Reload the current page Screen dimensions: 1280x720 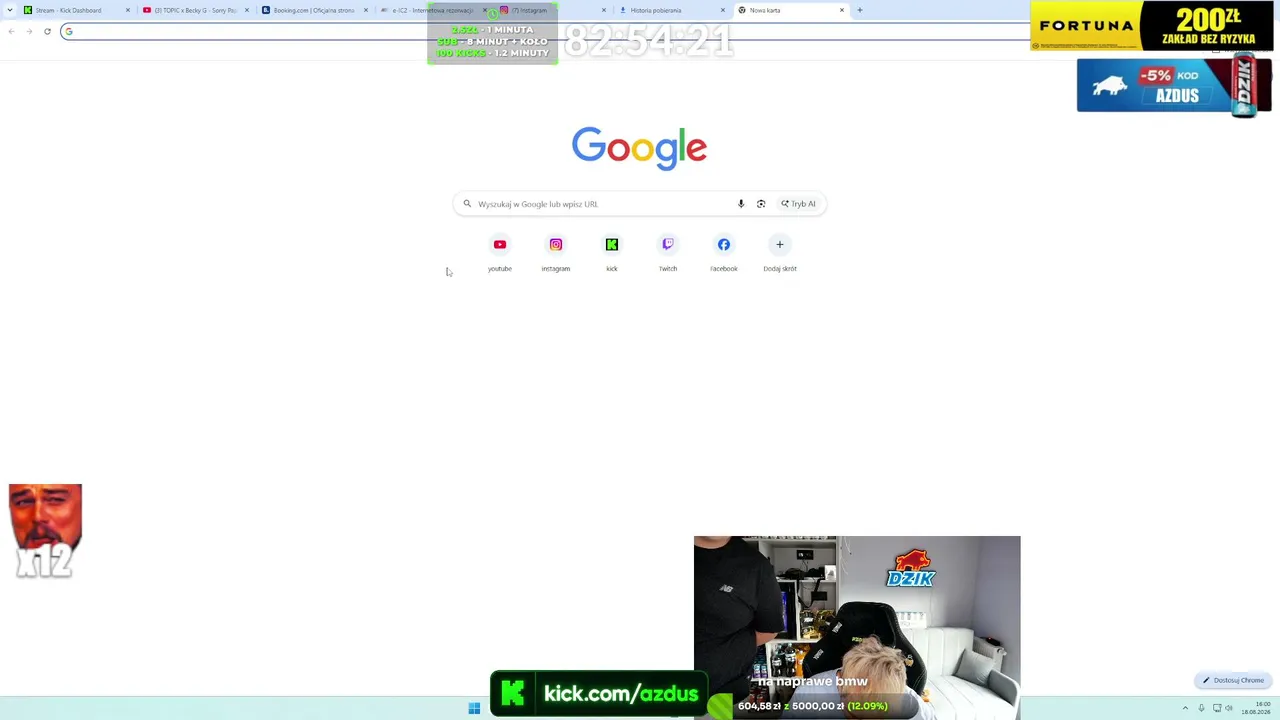[47, 31]
